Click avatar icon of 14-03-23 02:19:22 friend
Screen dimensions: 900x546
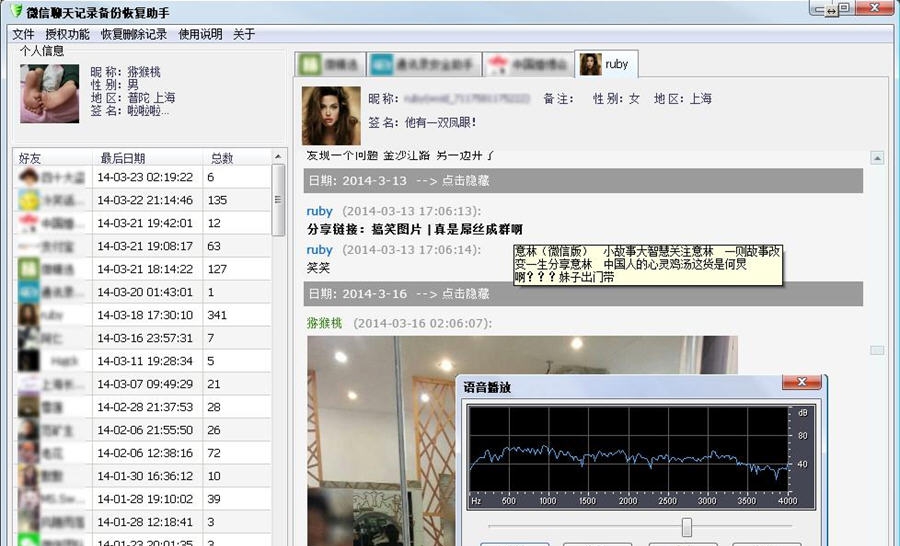pos(28,177)
